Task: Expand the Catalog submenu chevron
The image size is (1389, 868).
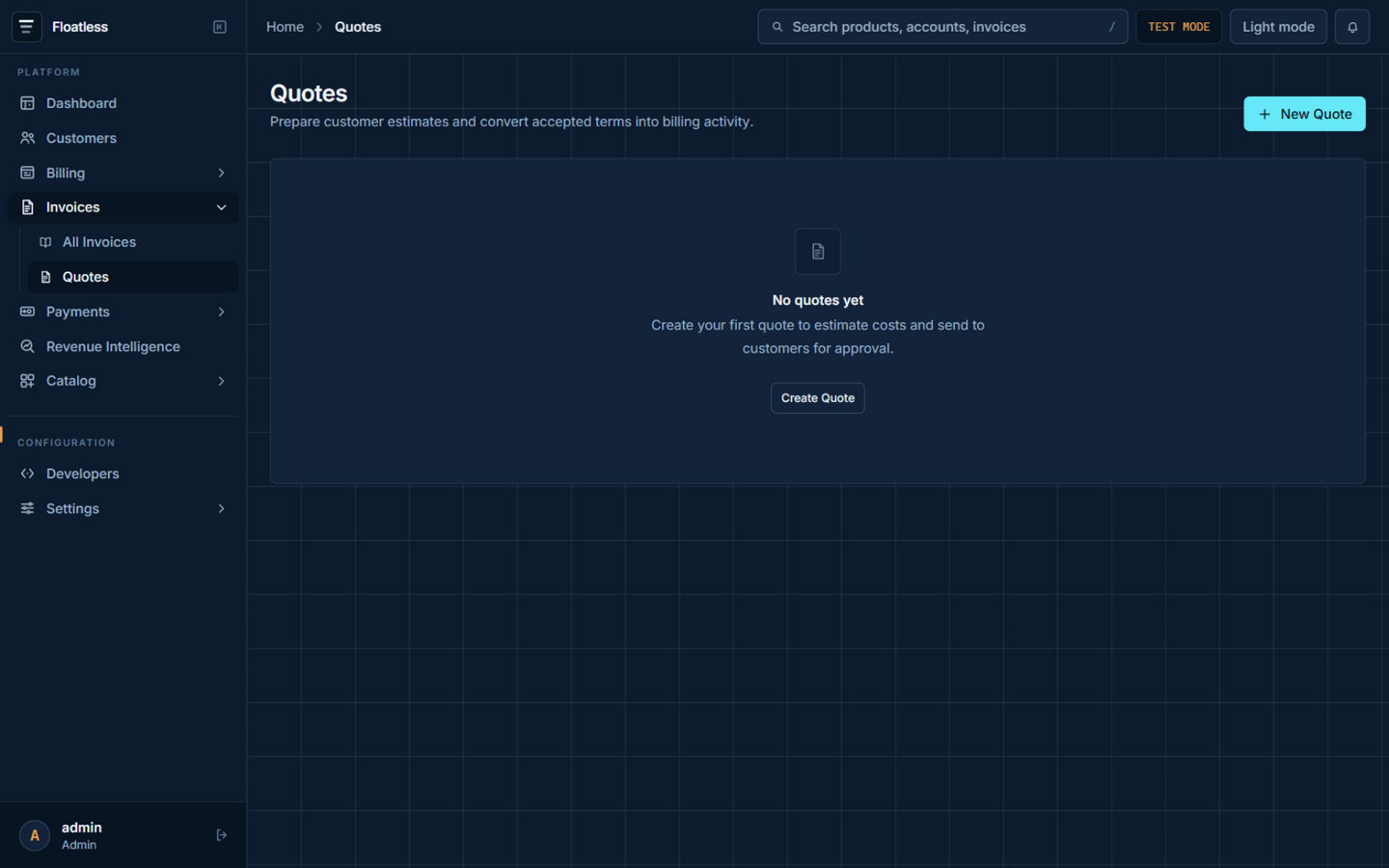Action: pos(221,381)
